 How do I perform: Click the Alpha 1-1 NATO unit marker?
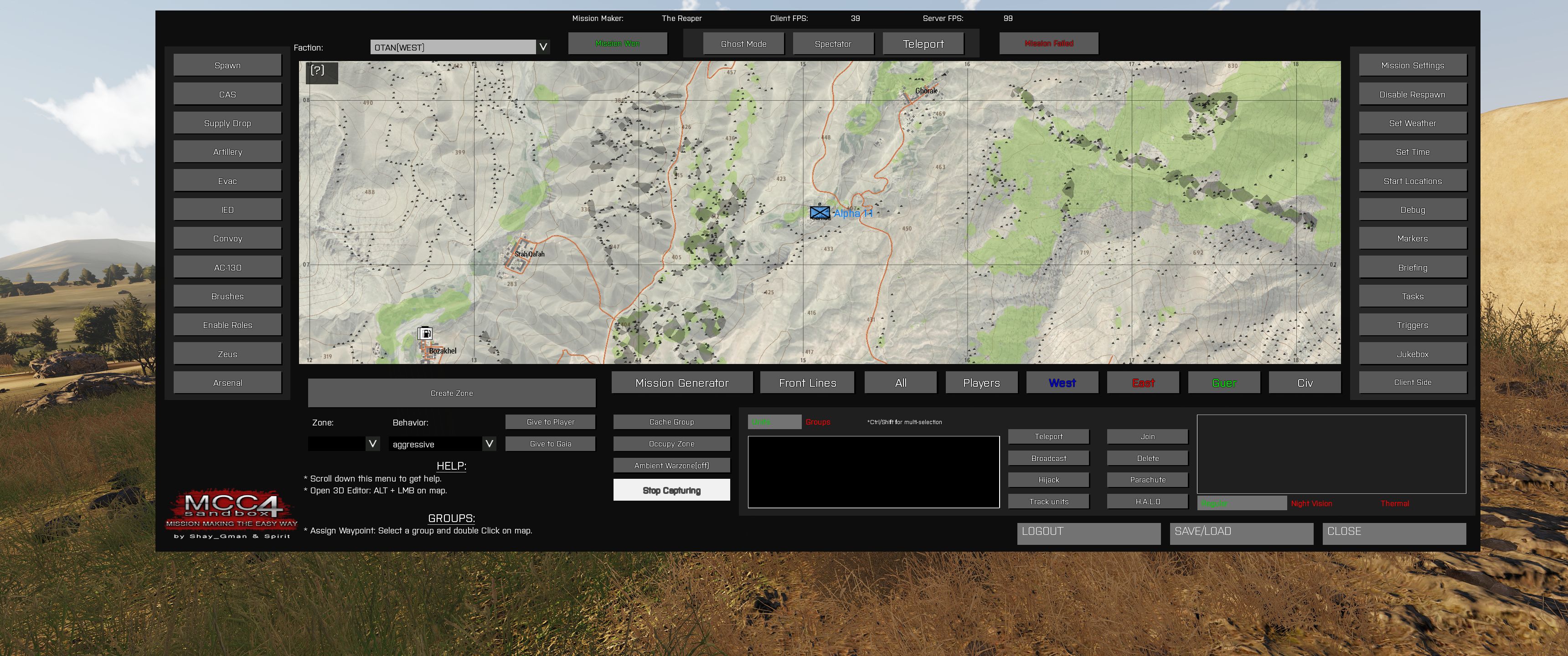point(819,212)
